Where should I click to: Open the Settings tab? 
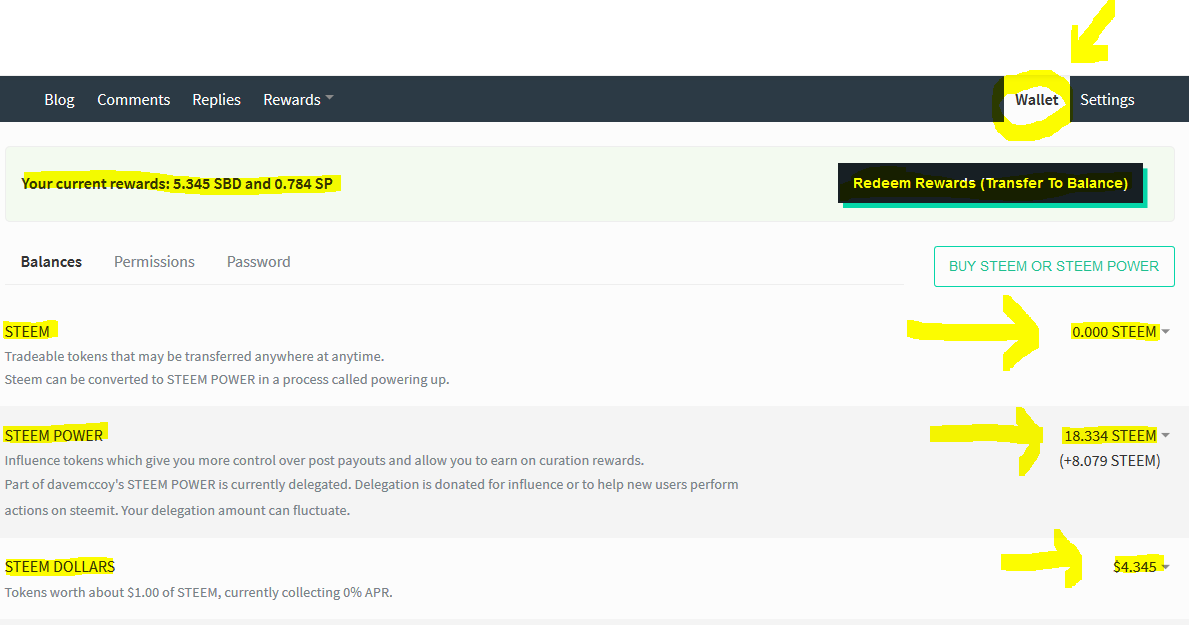tap(1107, 99)
